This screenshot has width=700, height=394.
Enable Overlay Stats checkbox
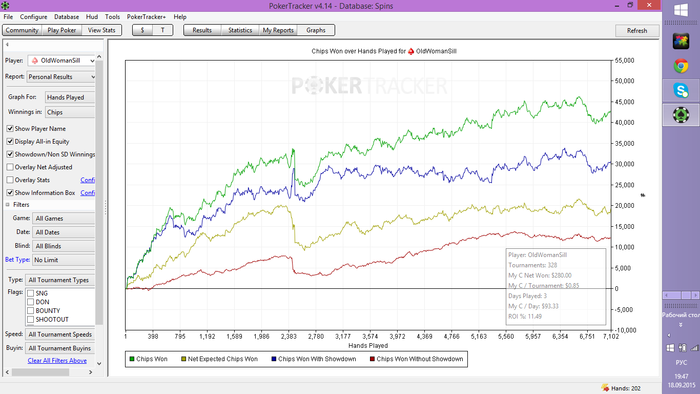pyautogui.click(x=10, y=180)
